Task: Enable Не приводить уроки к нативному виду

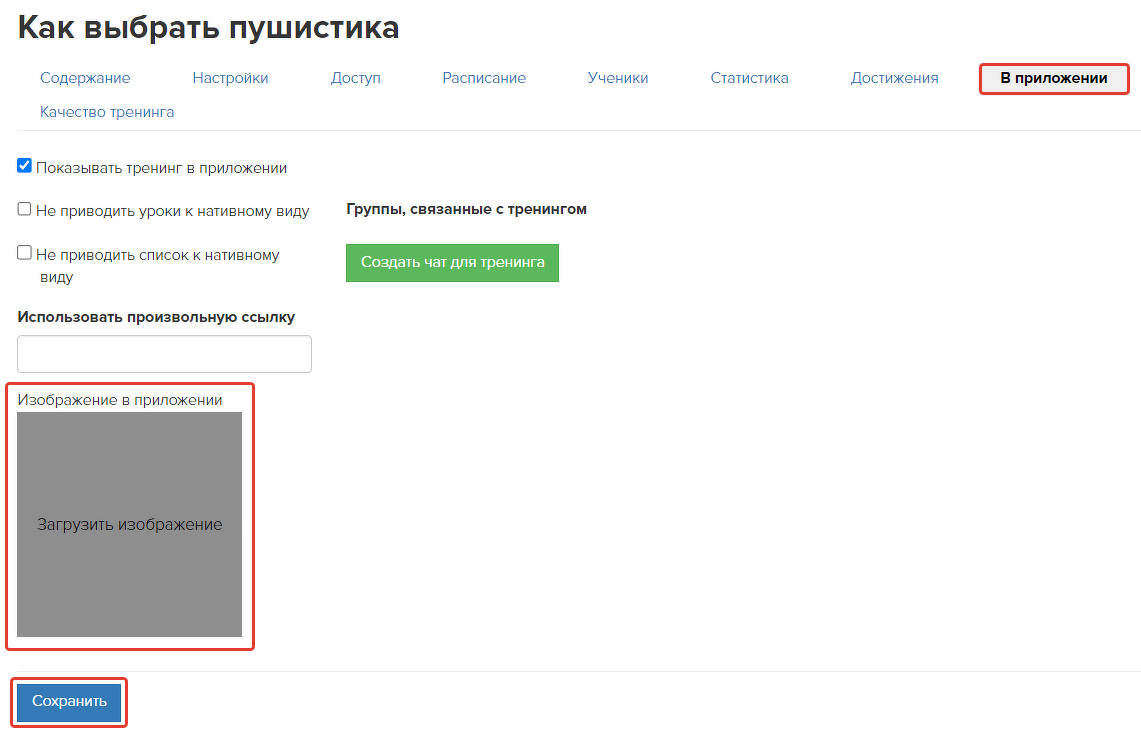Action: click(x=25, y=209)
